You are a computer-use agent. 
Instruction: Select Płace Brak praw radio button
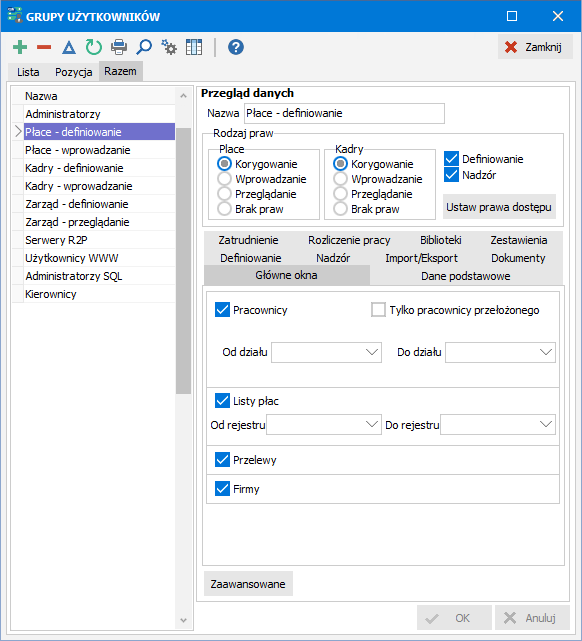[x=224, y=209]
